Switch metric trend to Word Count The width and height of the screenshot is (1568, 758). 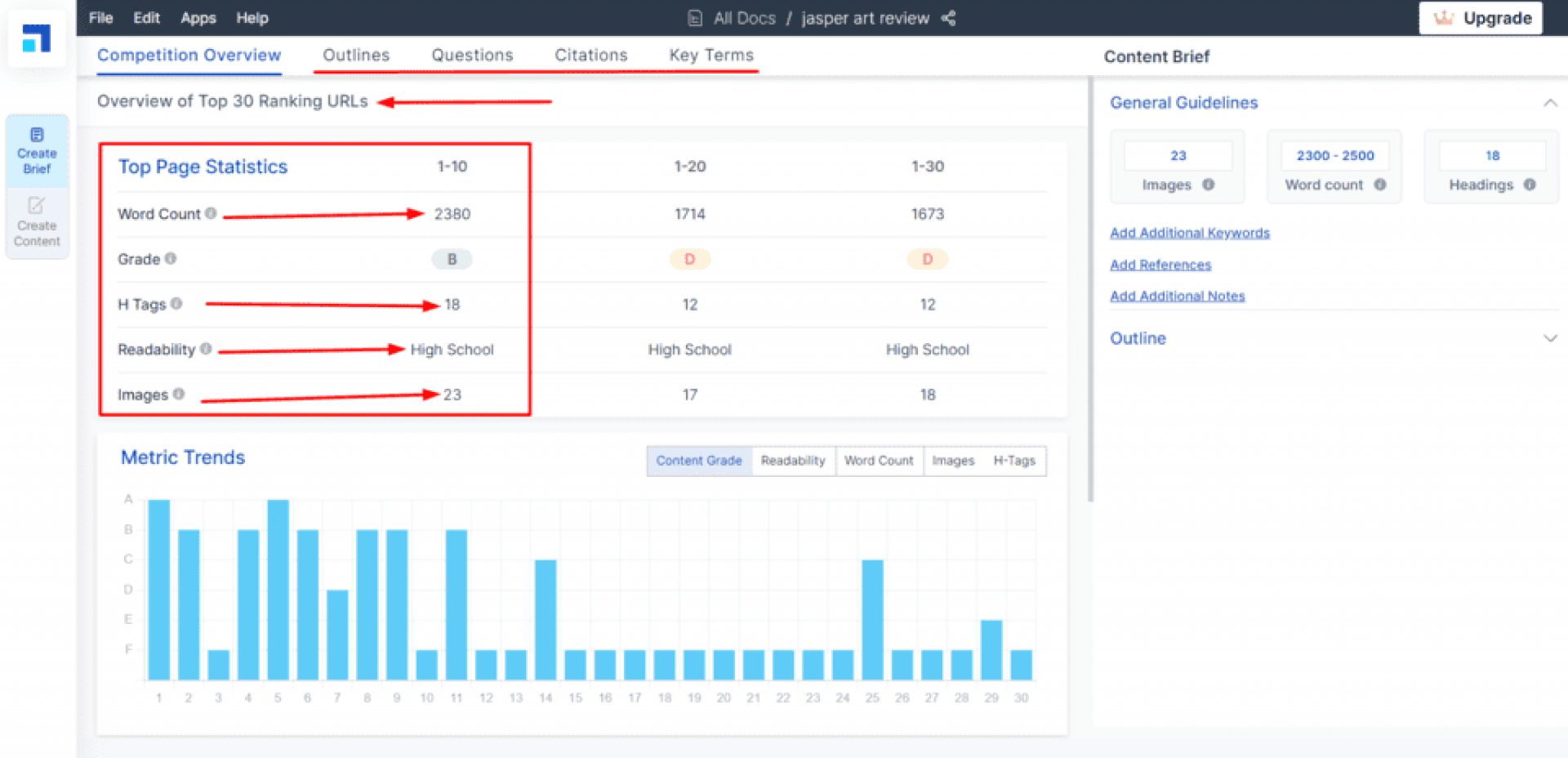point(879,461)
